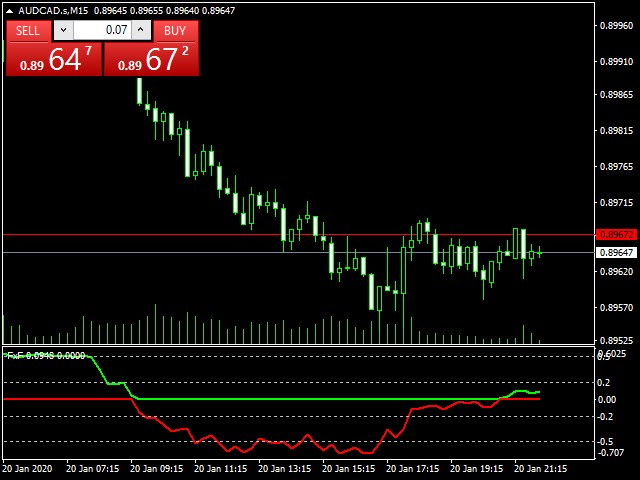Increase trade volume with up arrow
Image resolution: width=640 pixels, height=480 pixels.
click(x=141, y=30)
